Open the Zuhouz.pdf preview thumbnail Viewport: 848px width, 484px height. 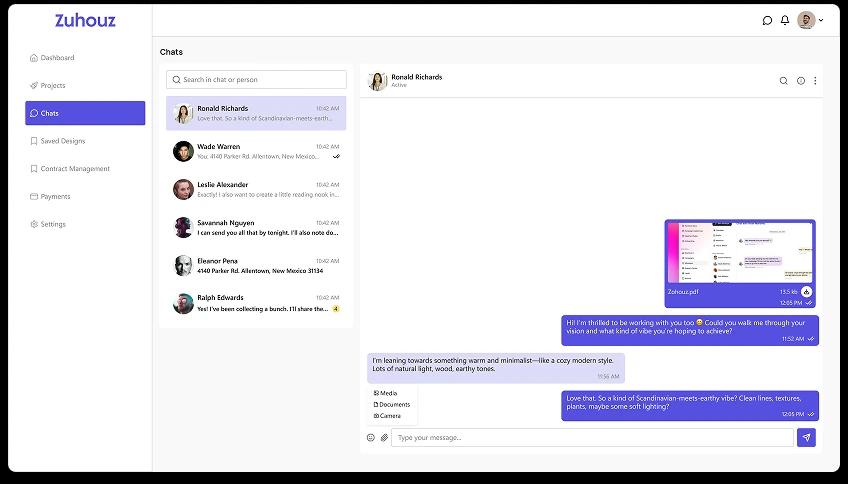[x=739, y=253]
